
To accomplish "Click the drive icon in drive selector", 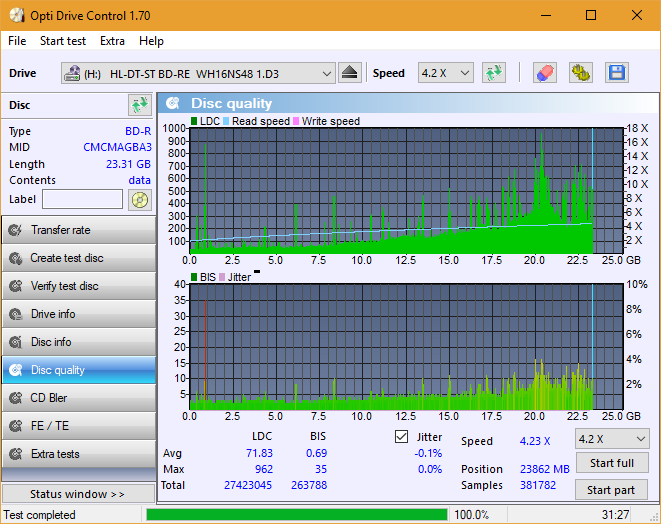I will coord(72,73).
